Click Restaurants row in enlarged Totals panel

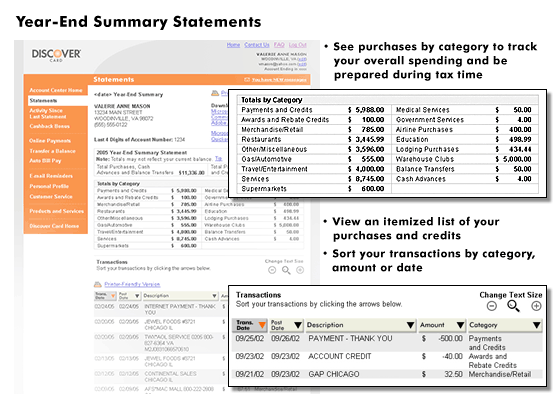[313, 139]
